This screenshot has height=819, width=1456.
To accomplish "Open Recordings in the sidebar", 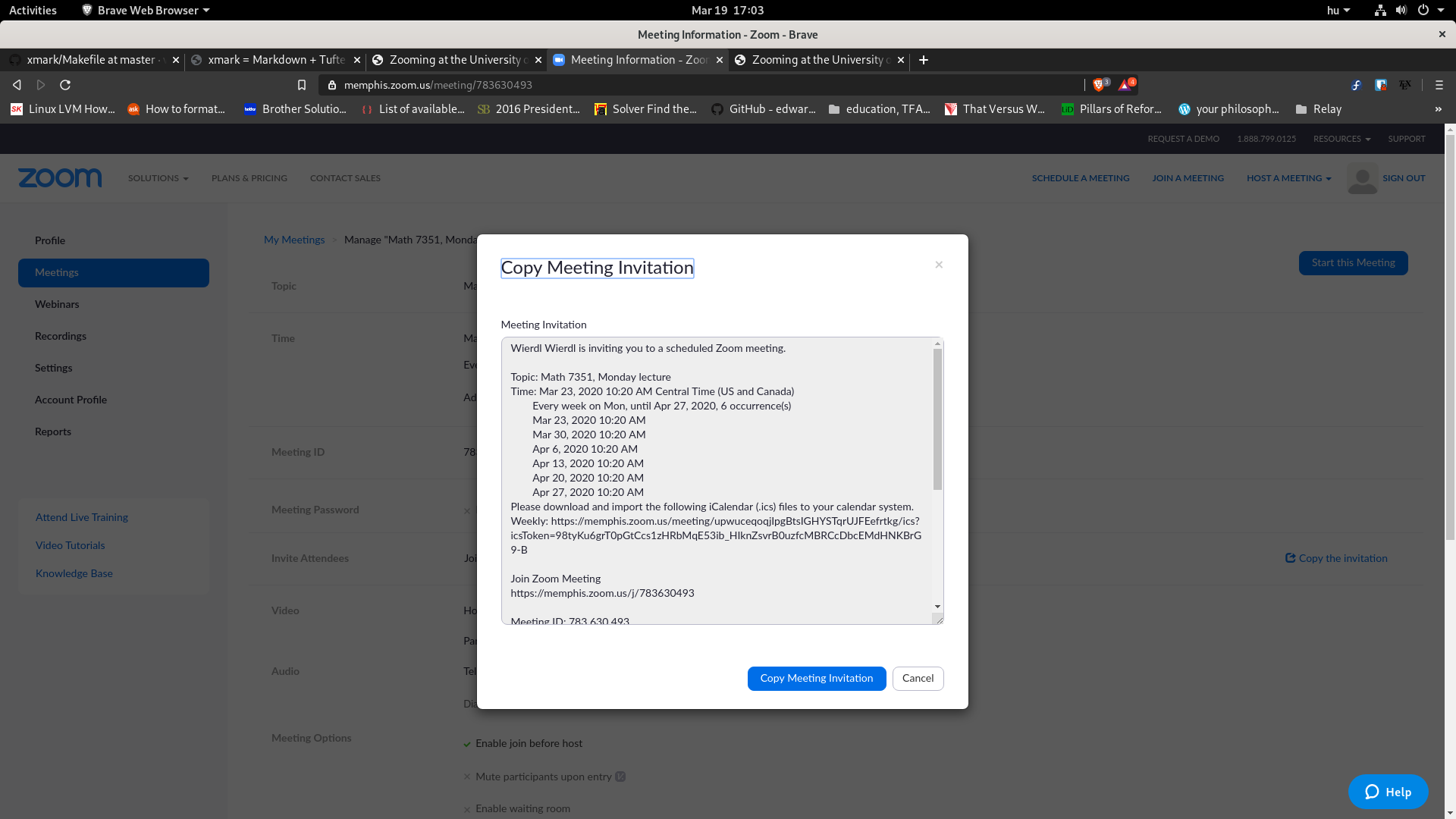I will coord(60,336).
